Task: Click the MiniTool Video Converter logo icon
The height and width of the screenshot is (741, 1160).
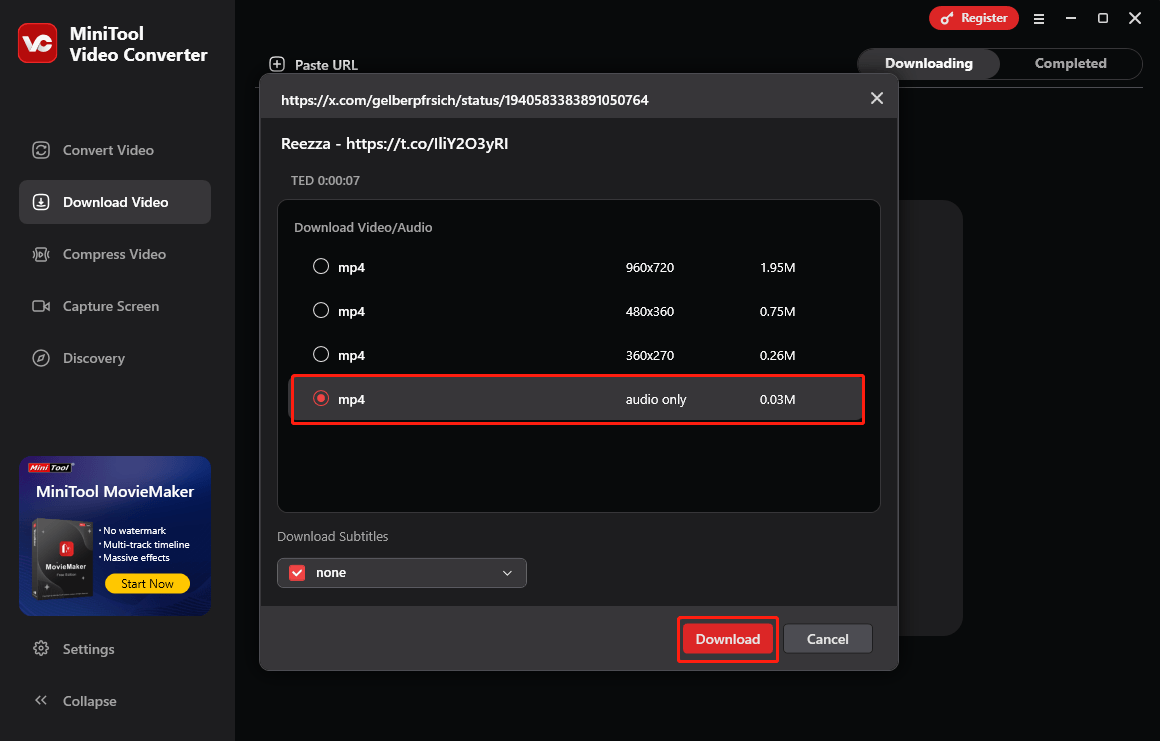Action: [x=37, y=44]
